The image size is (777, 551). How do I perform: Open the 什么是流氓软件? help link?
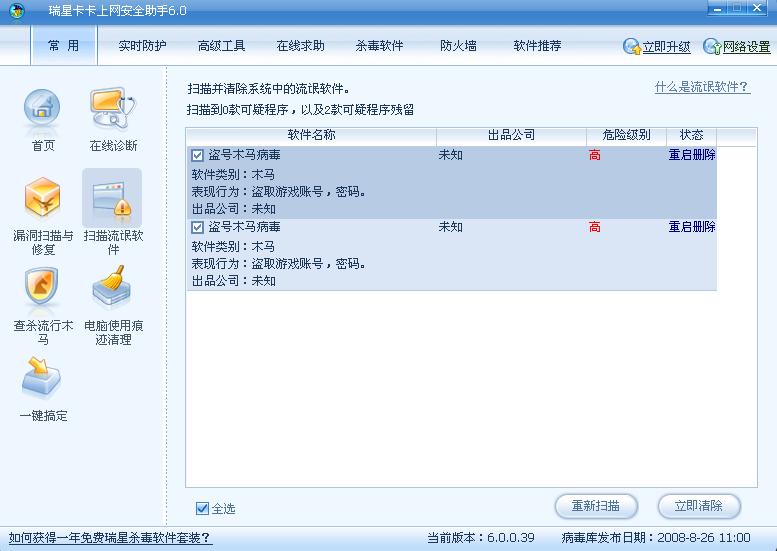pos(702,87)
